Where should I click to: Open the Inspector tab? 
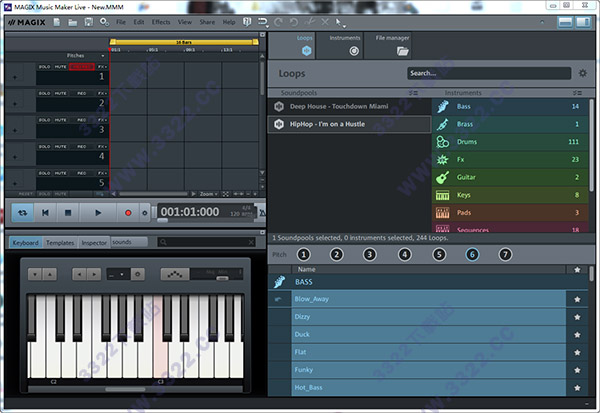pos(94,243)
